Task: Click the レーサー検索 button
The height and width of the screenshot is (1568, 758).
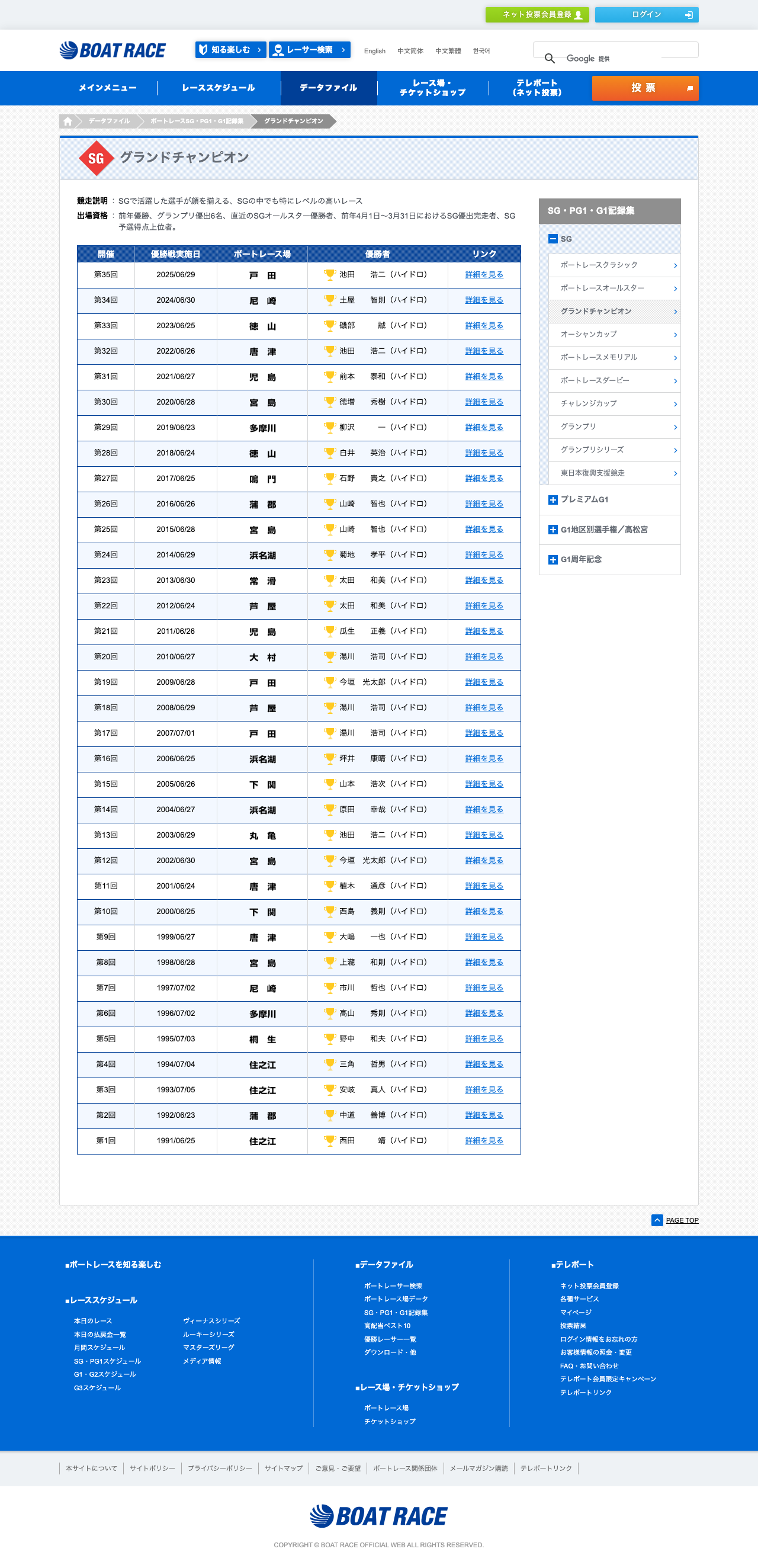Action: coord(310,50)
